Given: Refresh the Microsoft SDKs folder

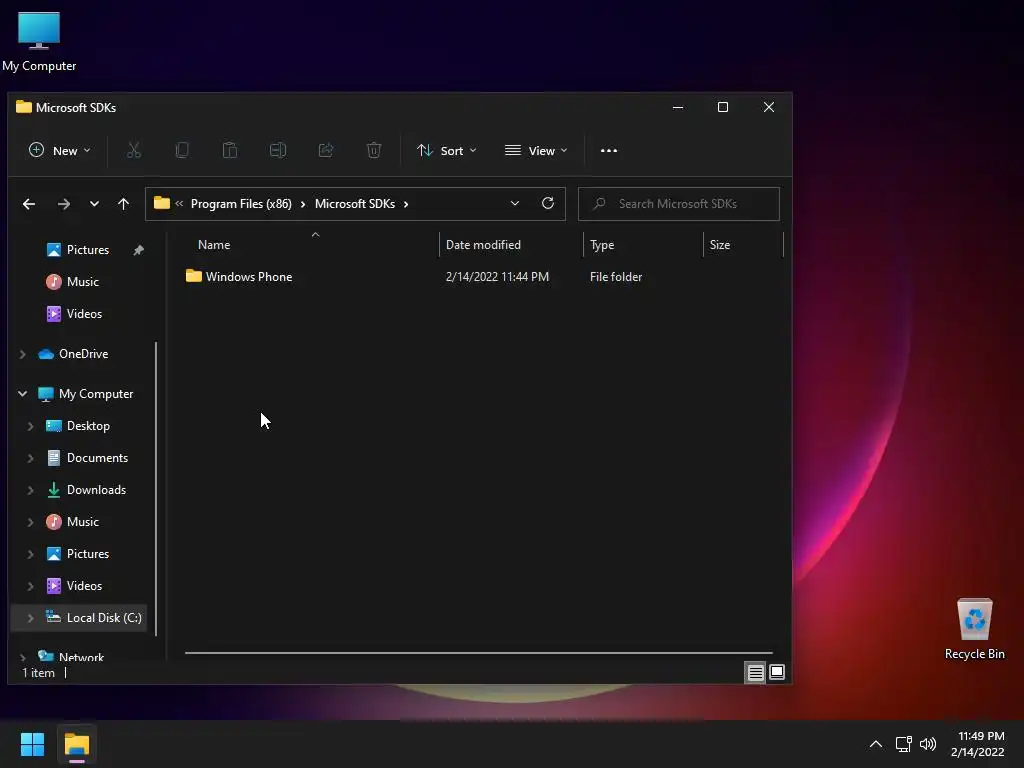Looking at the screenshot, I should (548, 203).
